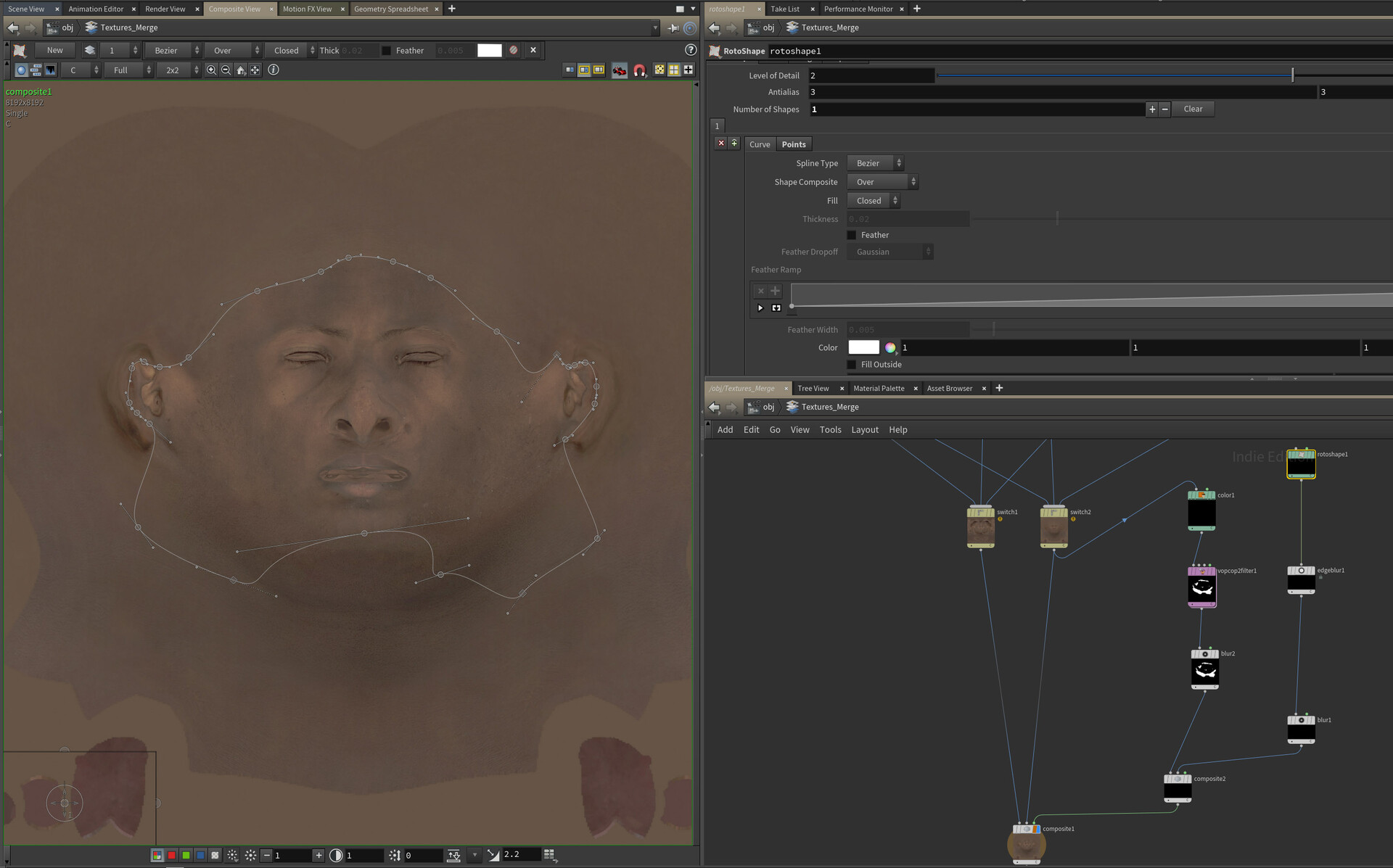Open the Fill Closed dropdown
Screen dimensions: 1393x868
[x=874, y=201]
